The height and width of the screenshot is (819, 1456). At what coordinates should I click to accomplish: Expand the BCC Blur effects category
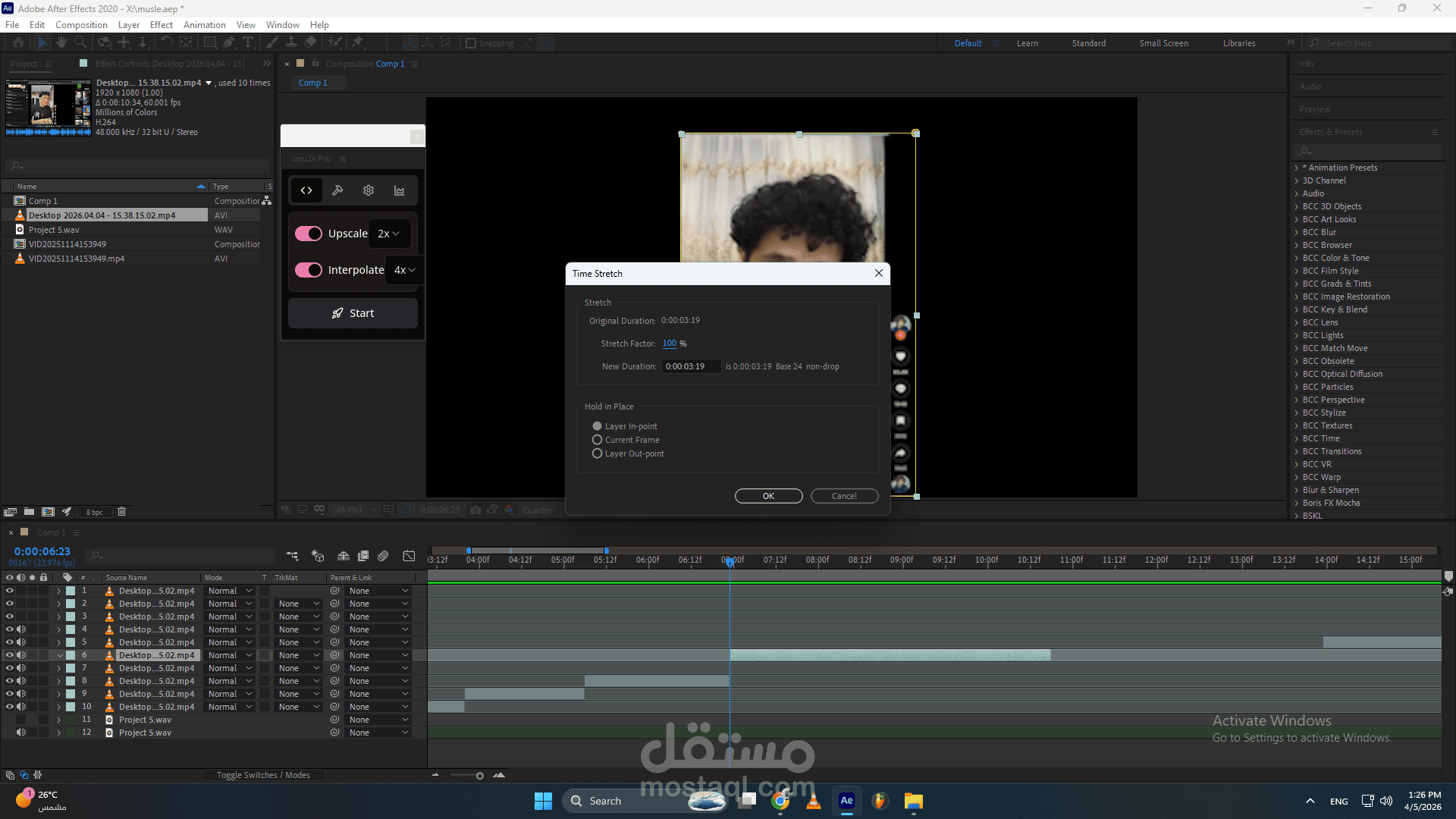[1297, 232]
